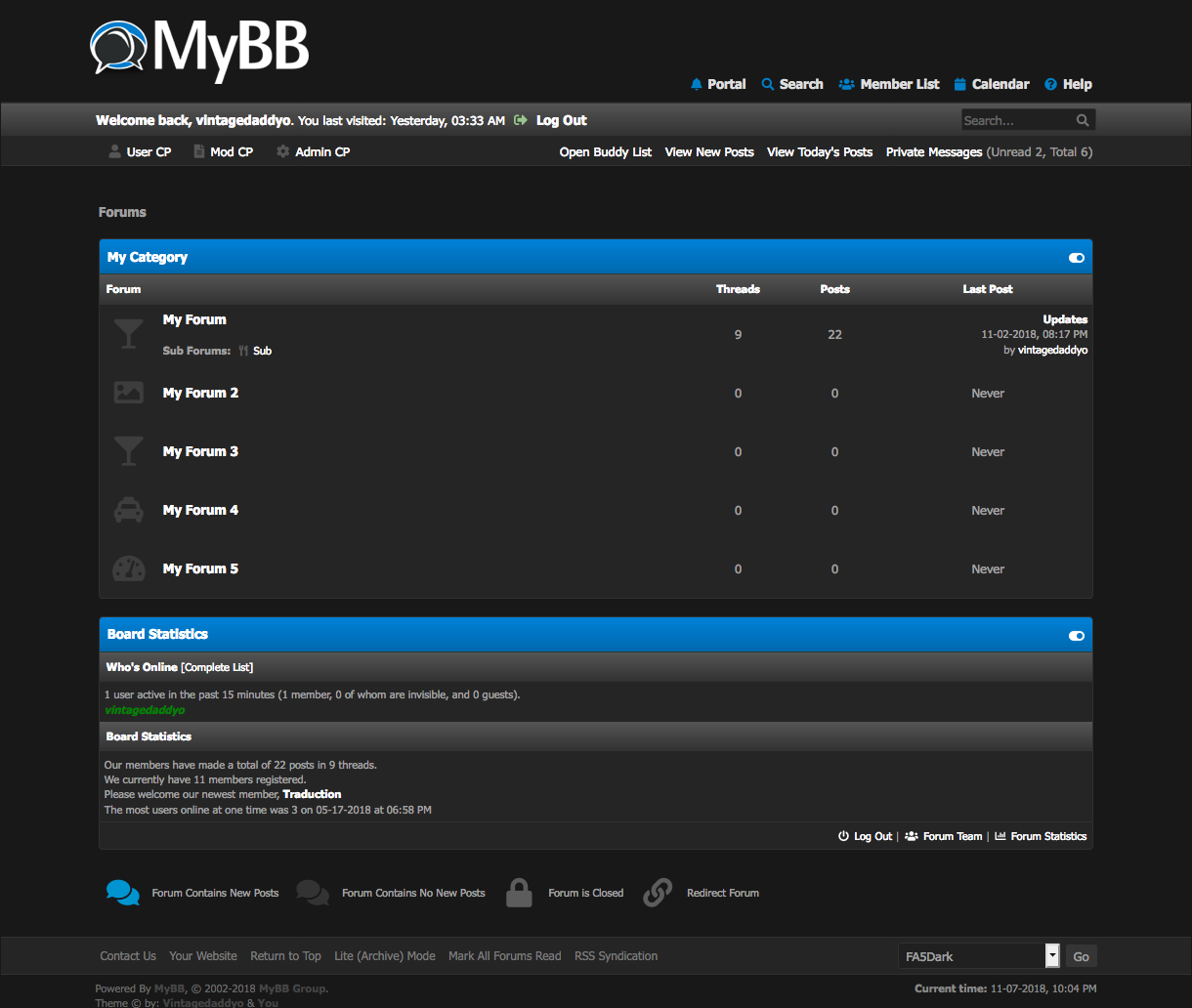The image size is (1192, 1008).
Task: Click the gauge icon beside My Forum 5
Action: (x=128, y=568)
